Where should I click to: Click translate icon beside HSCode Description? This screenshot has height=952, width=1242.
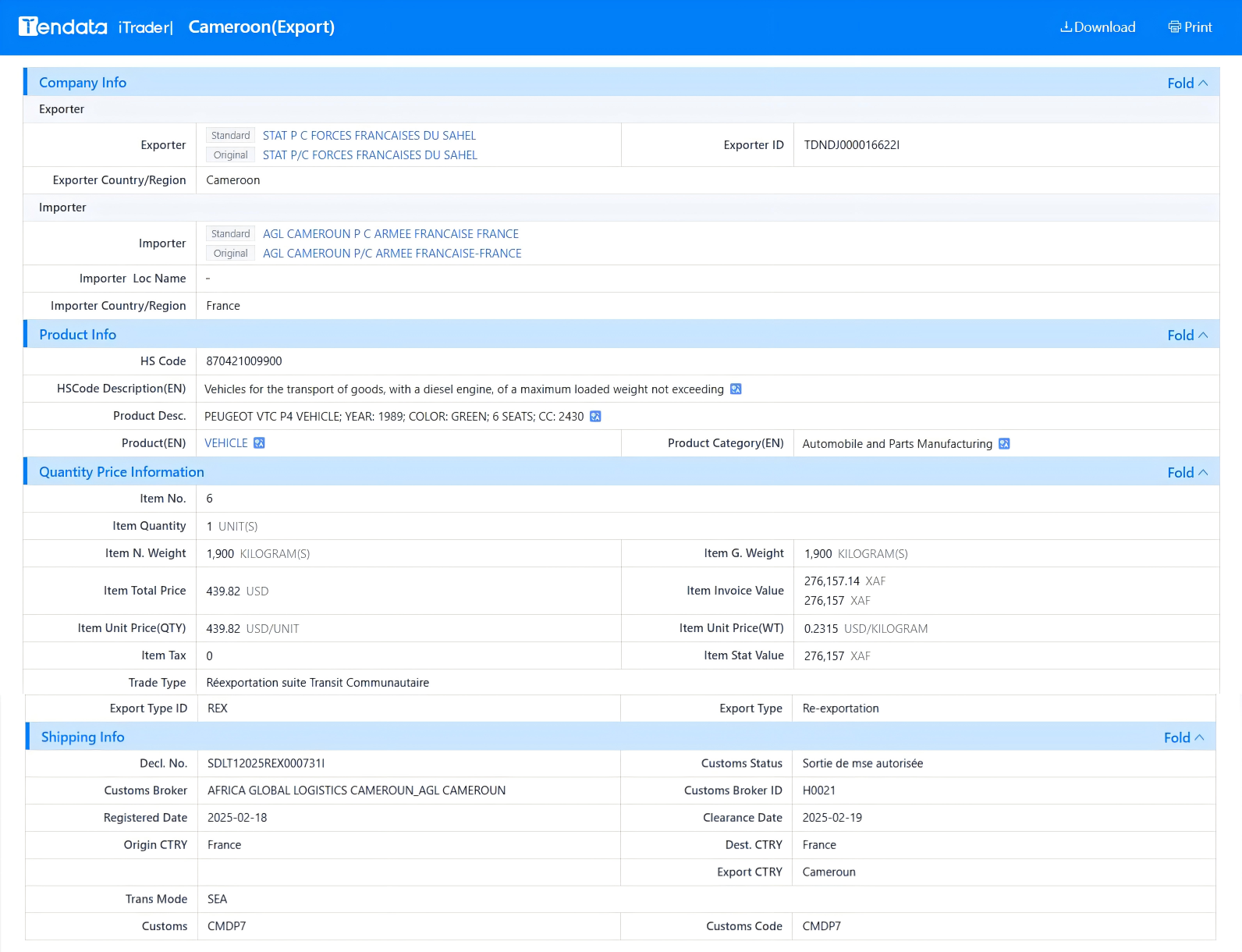click(736, 389)
